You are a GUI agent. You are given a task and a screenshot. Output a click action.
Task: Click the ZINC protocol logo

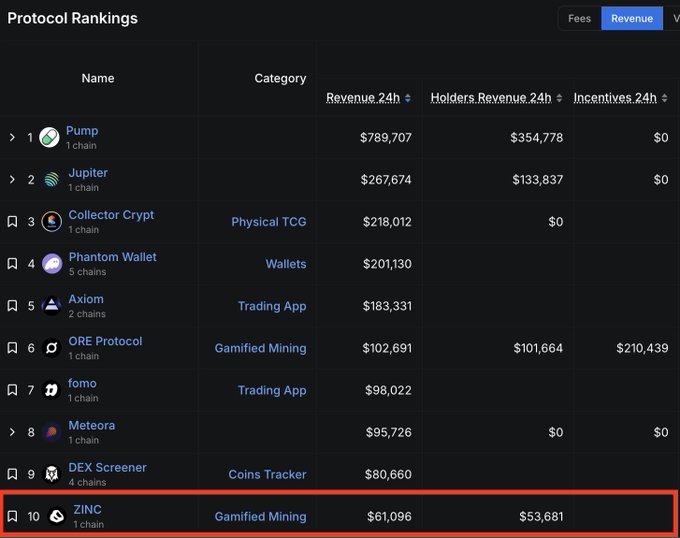coord(56,516)
